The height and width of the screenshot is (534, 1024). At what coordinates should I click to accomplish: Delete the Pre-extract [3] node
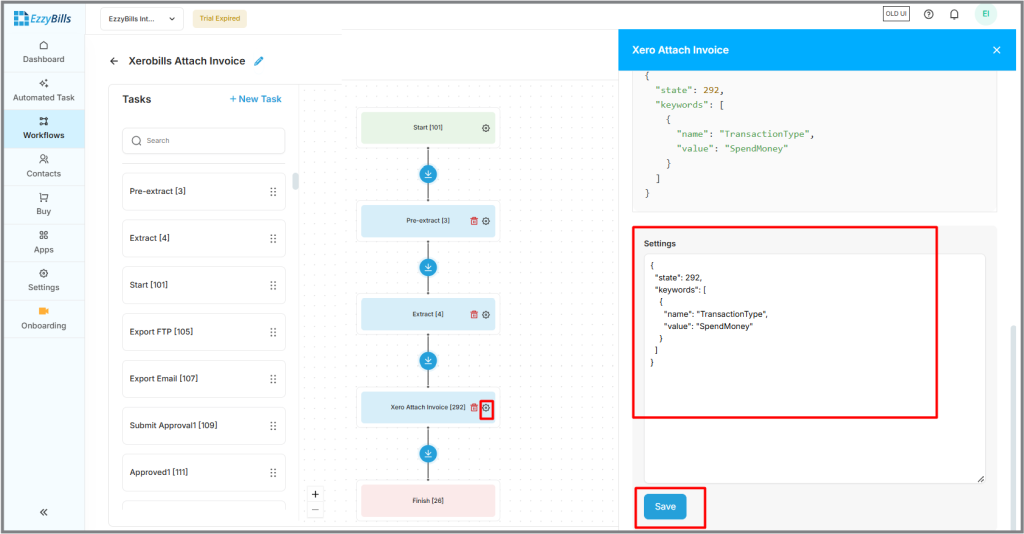coord(474,221)
